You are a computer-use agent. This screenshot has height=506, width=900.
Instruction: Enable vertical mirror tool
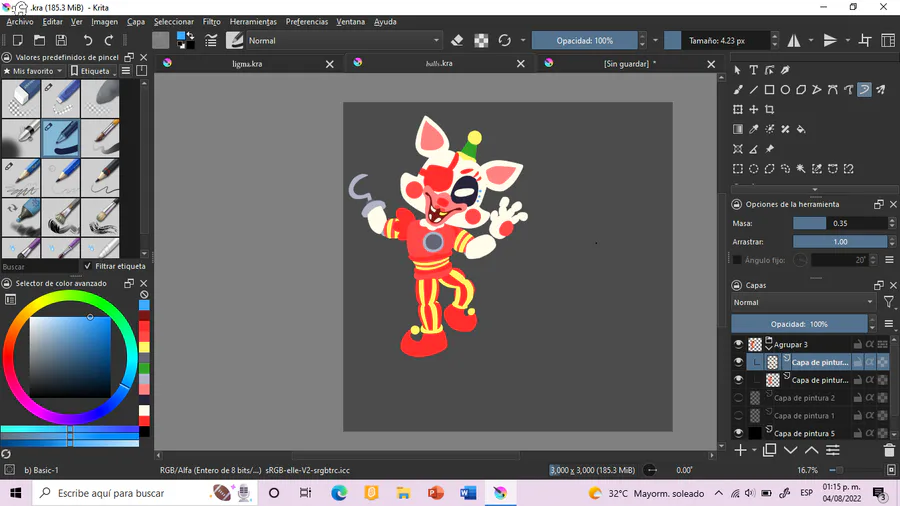(x=830, y=40)
